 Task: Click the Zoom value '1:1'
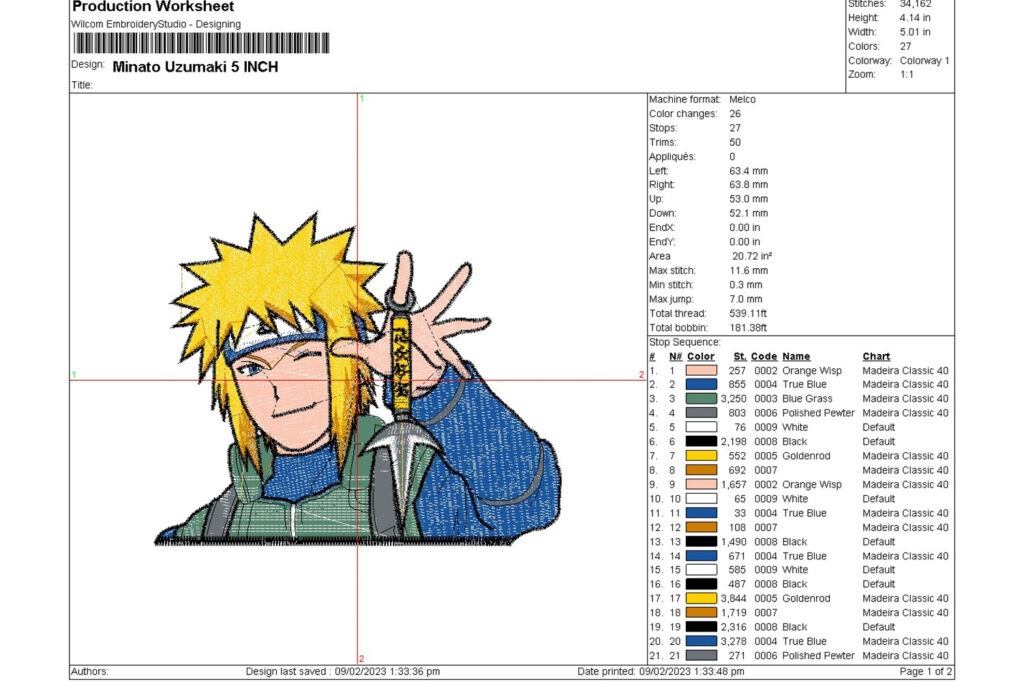point(906,74)
